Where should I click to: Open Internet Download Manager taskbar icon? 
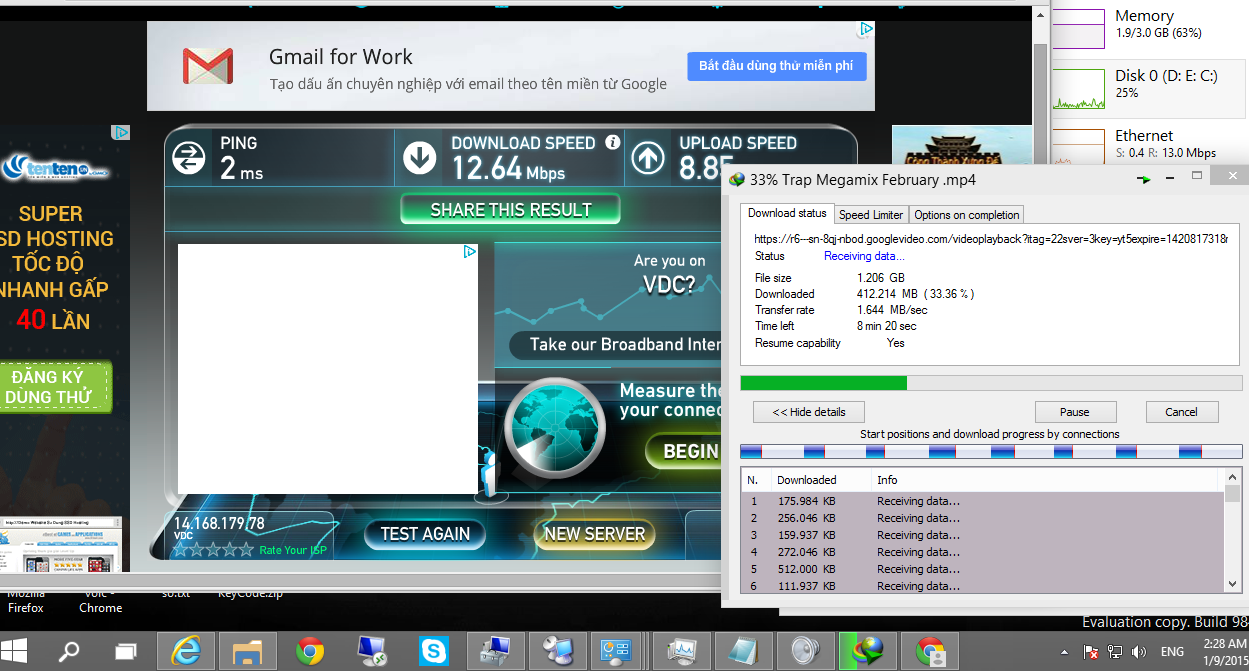click(867, 651)
